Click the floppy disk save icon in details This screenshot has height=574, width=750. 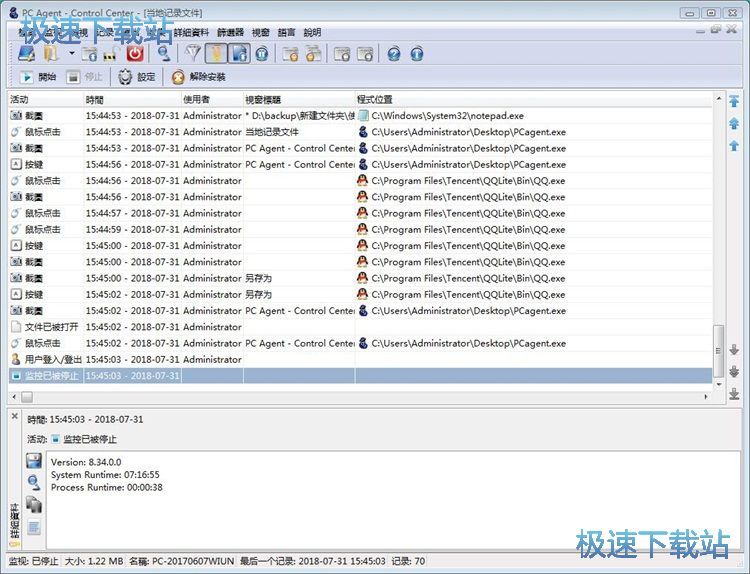click(33, 461)
